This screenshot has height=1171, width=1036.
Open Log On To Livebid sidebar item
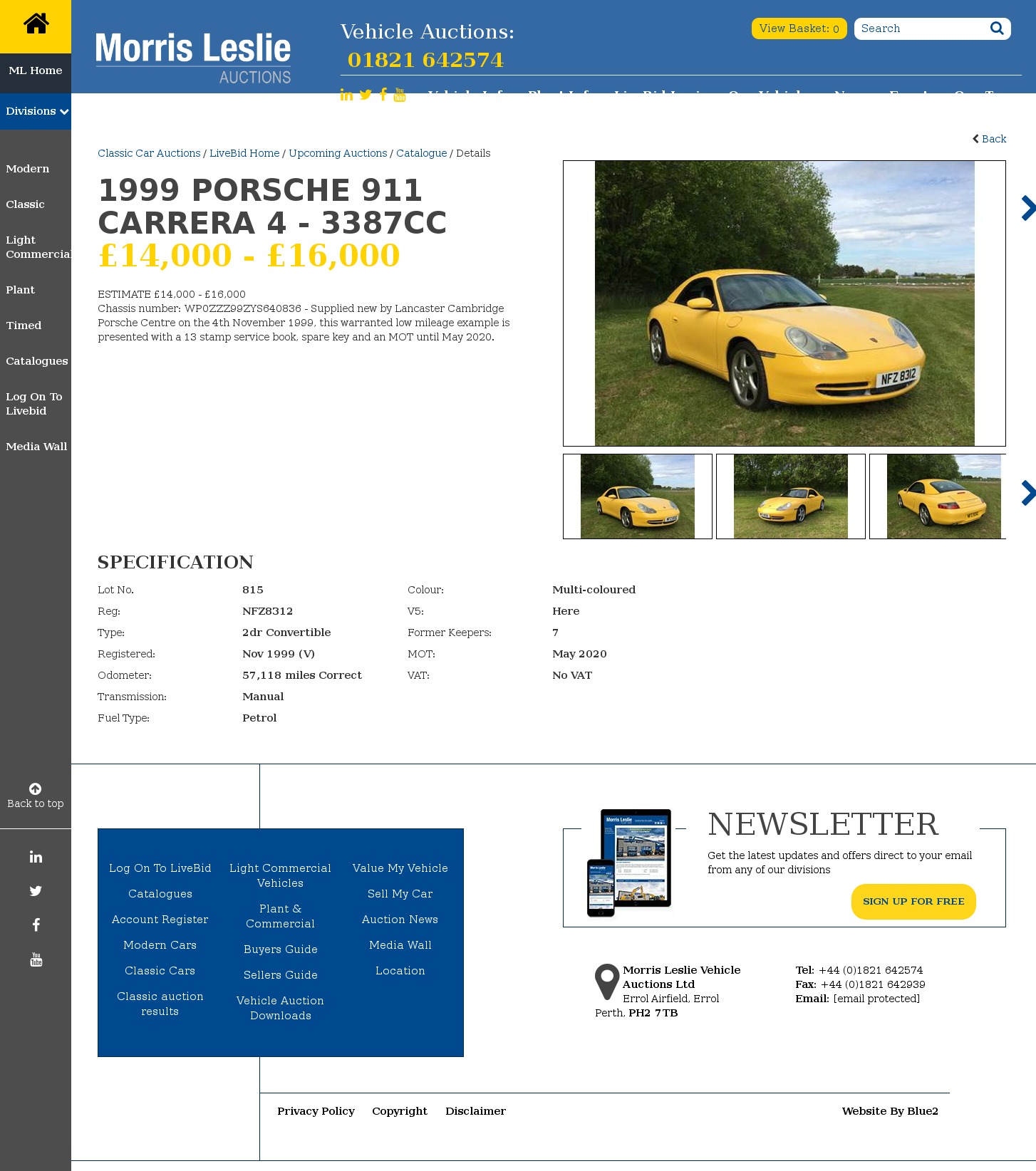click(34, 404)
